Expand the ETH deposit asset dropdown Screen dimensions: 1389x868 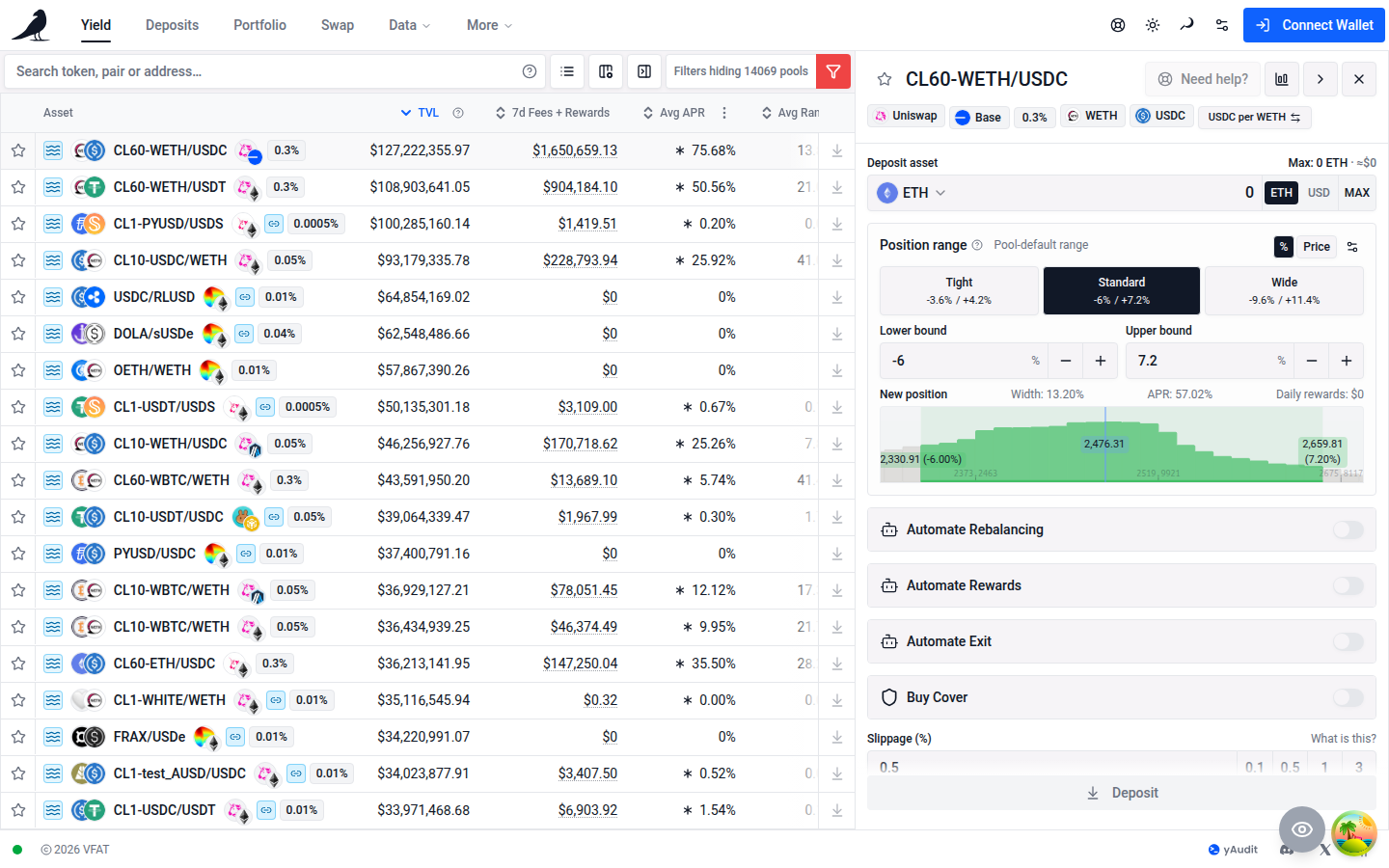[912, 193]
